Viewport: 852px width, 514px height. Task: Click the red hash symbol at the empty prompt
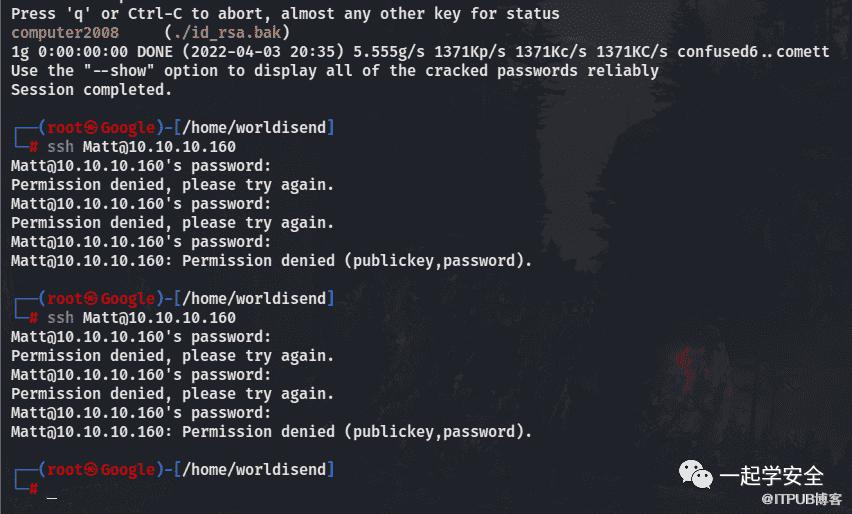point(34,489)
